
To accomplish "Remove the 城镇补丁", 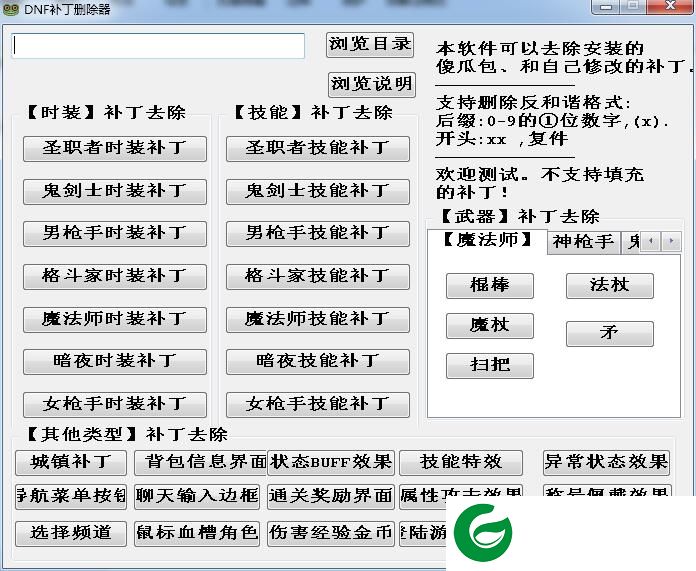I will click(x=71, y=463).
